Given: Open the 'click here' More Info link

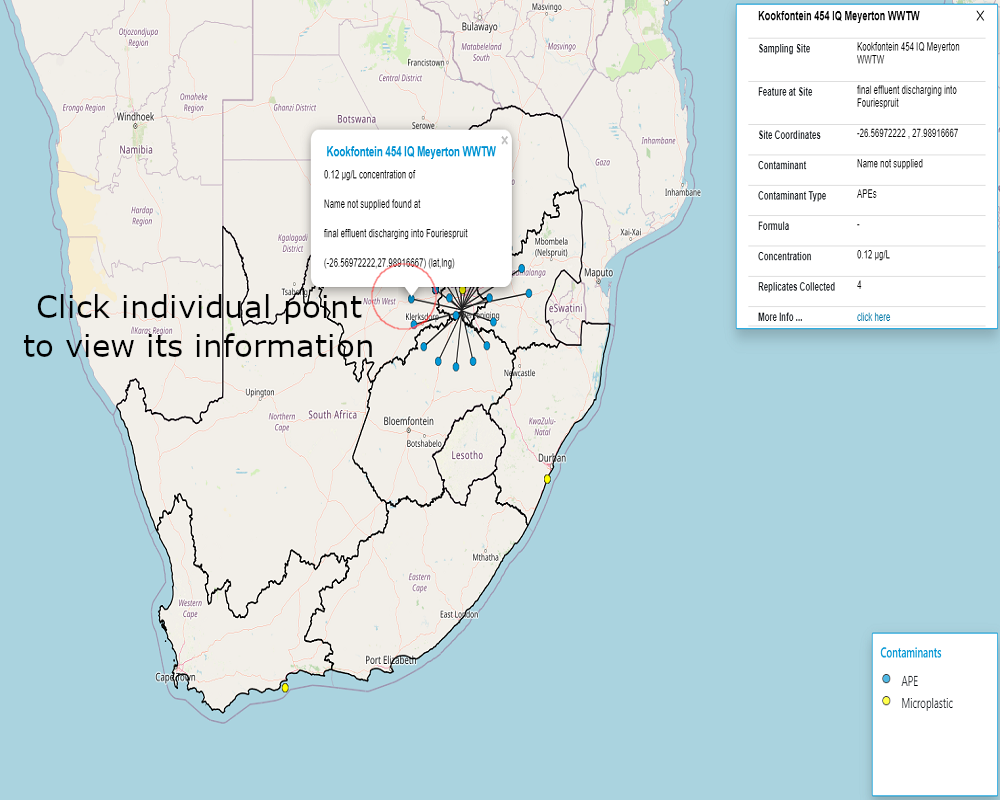Looking at the screenshot, I should coord(873,317).
